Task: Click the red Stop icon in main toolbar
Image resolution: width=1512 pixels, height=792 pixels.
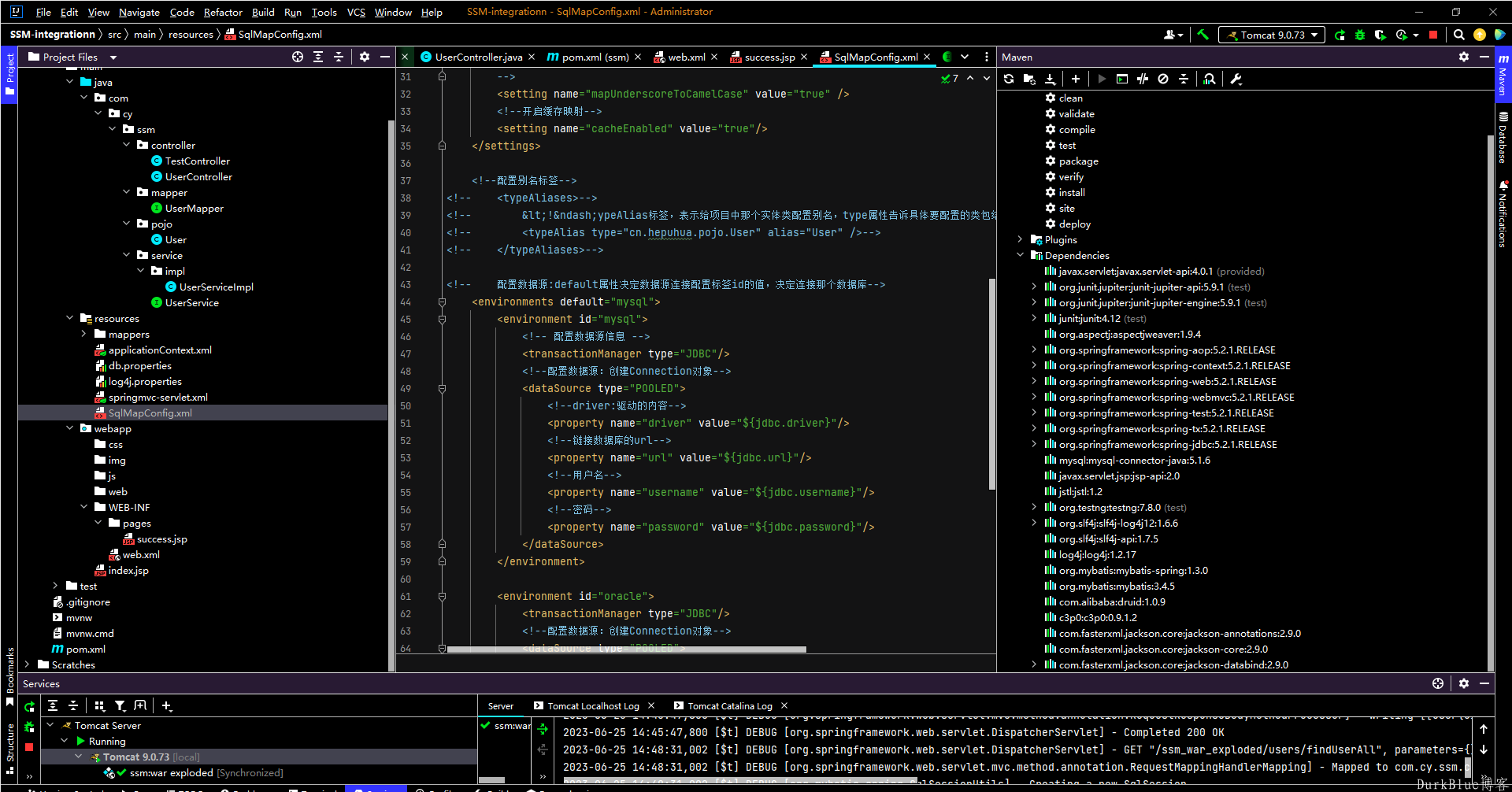Action: [1433, 35]
